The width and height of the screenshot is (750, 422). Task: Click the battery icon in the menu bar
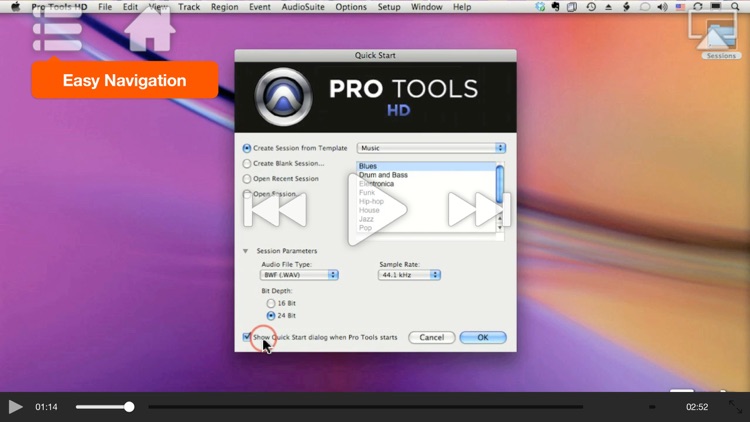click(716, 6)
